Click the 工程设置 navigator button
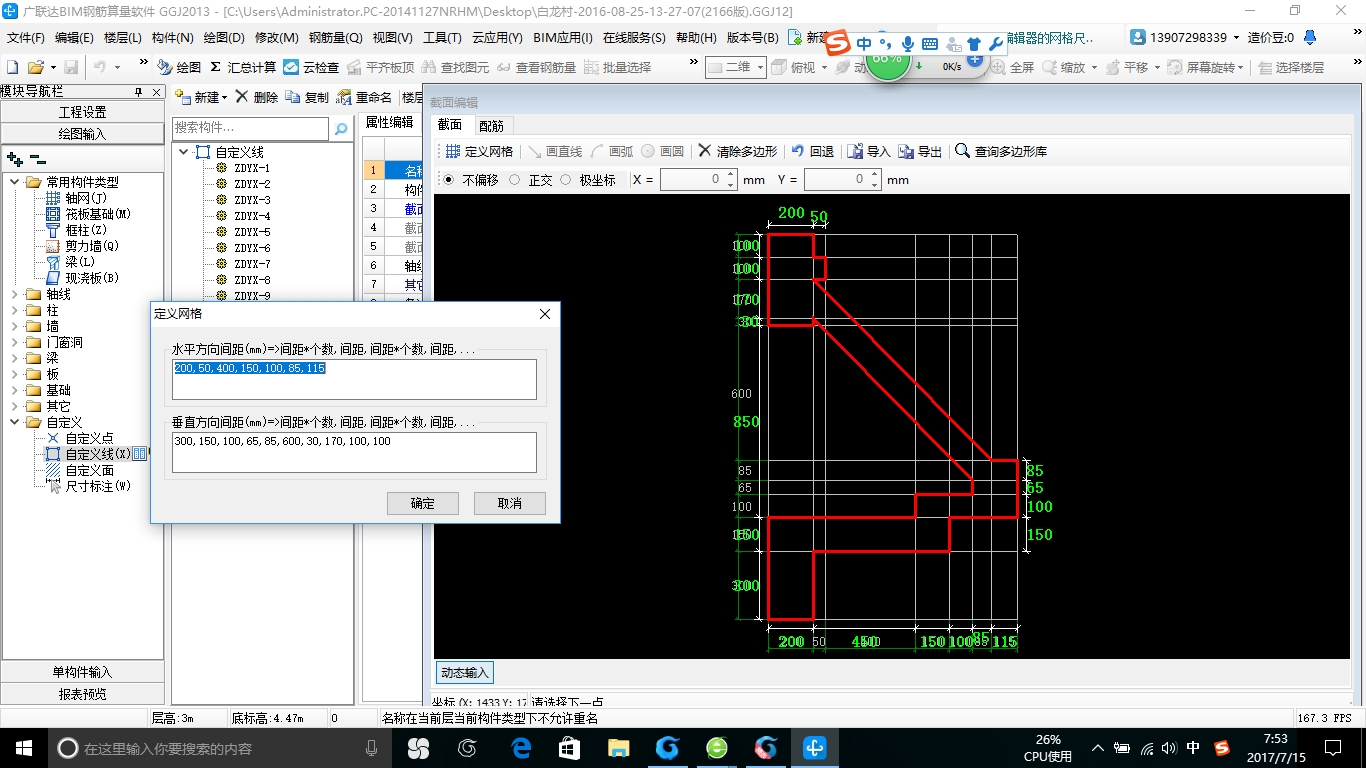Viewport: 1366px width, 768px height. coord(82,112)
